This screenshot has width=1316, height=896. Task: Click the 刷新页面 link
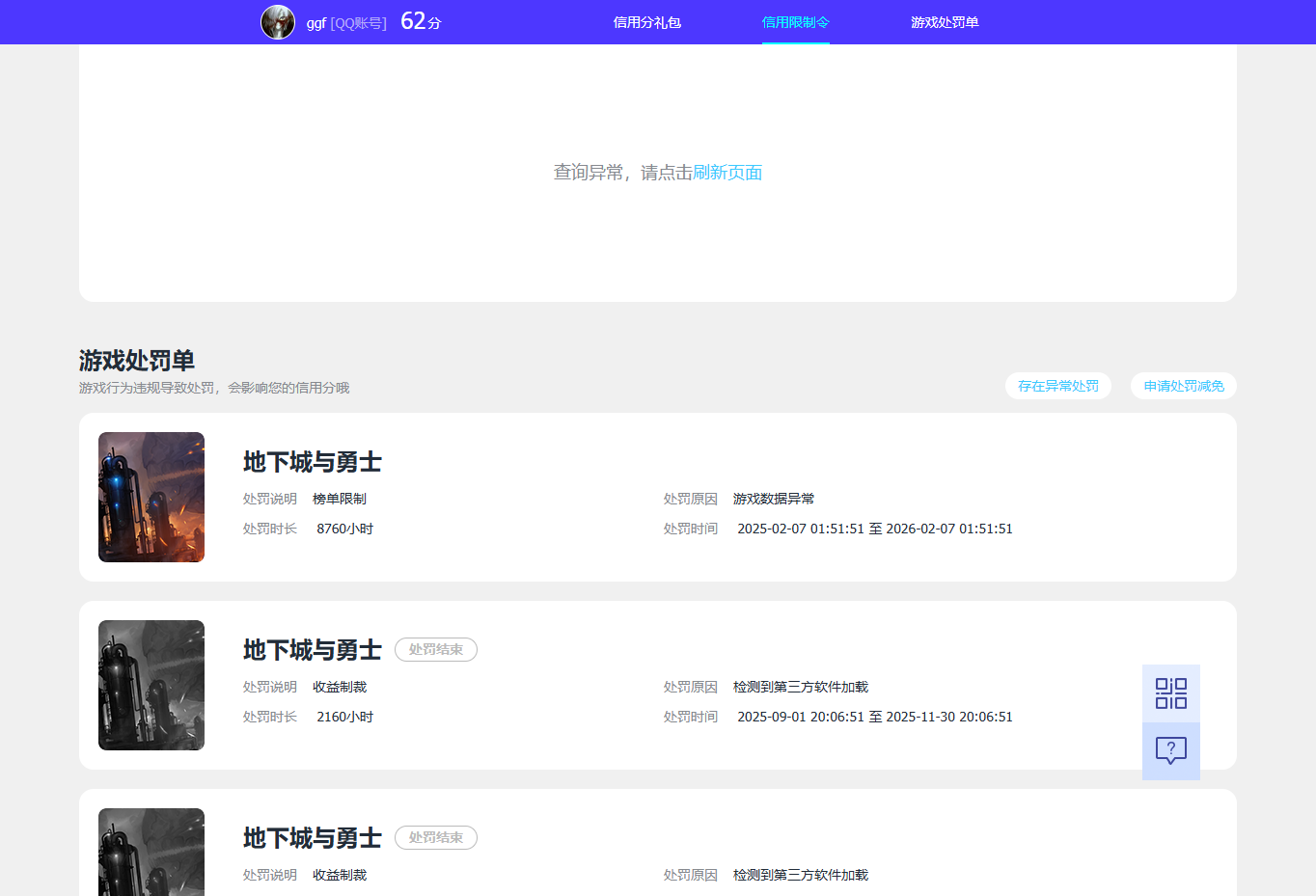(727, 173)
